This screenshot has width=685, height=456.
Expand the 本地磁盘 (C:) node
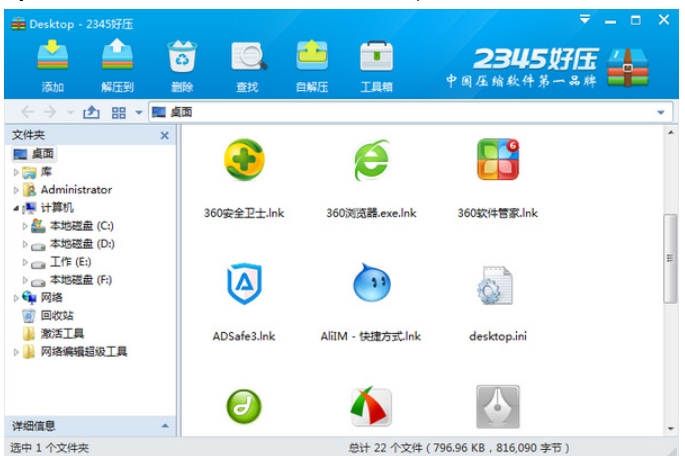(x=25, y=226)
